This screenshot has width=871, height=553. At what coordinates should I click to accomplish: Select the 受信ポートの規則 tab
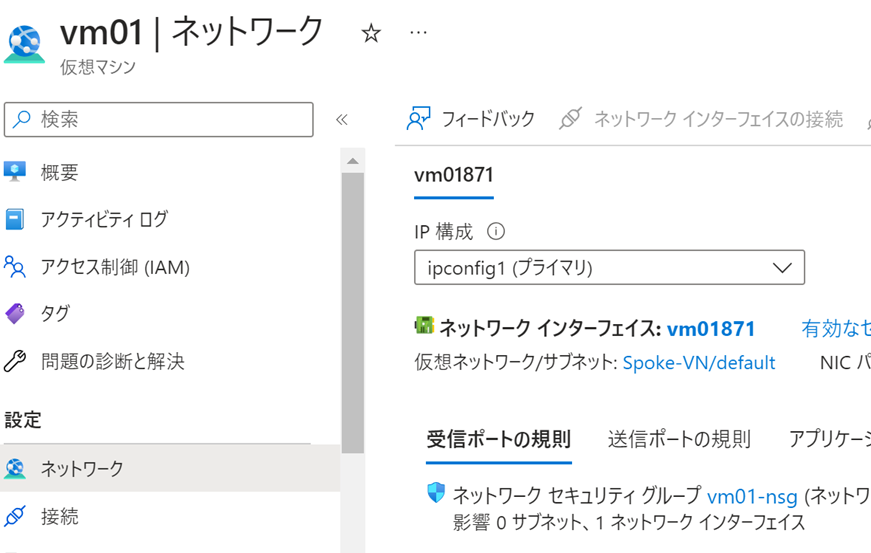[499, 439]
